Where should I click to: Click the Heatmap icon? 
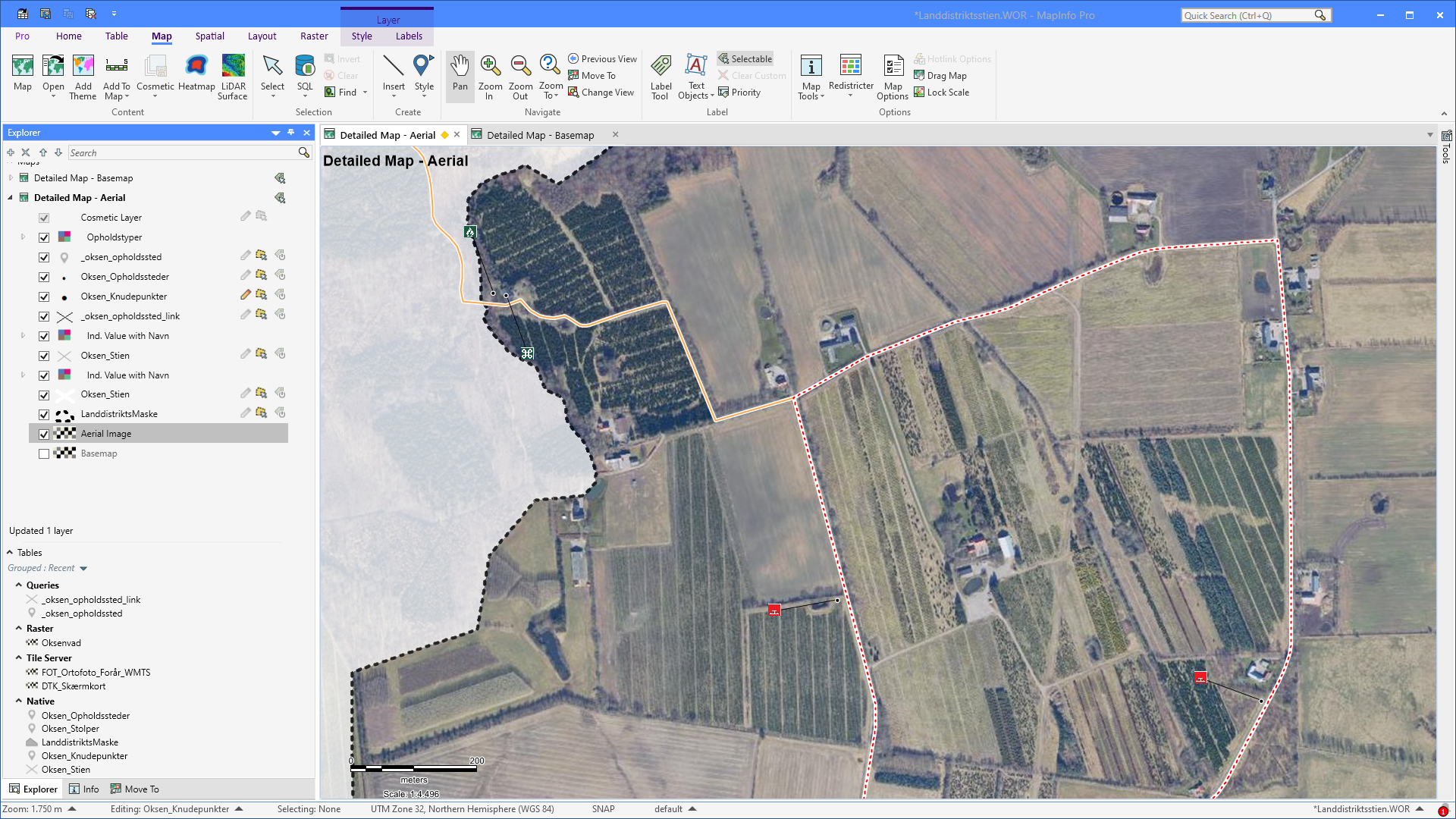196,74
